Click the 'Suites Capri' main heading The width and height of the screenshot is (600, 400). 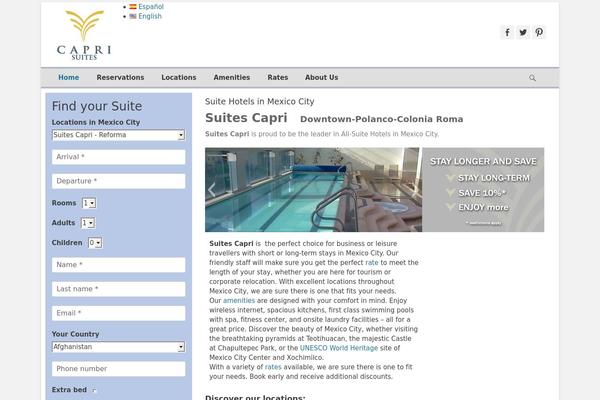pos(246,118)
